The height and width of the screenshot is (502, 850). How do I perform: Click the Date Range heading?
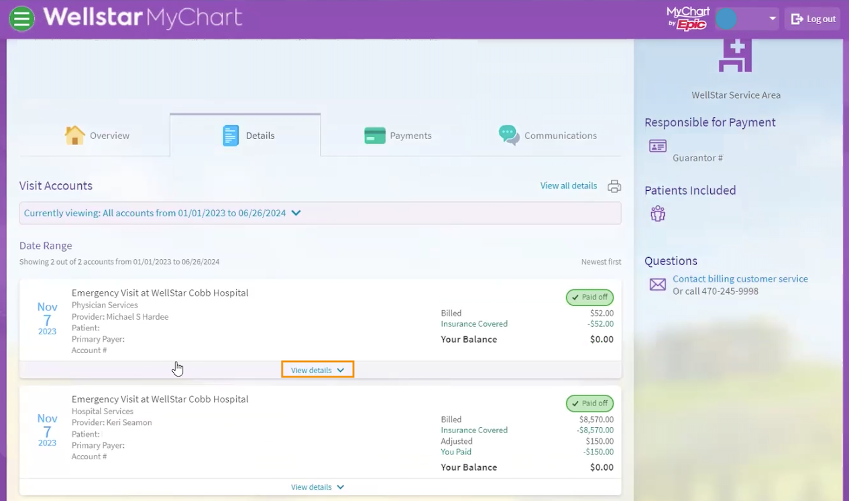click(46, 246)
